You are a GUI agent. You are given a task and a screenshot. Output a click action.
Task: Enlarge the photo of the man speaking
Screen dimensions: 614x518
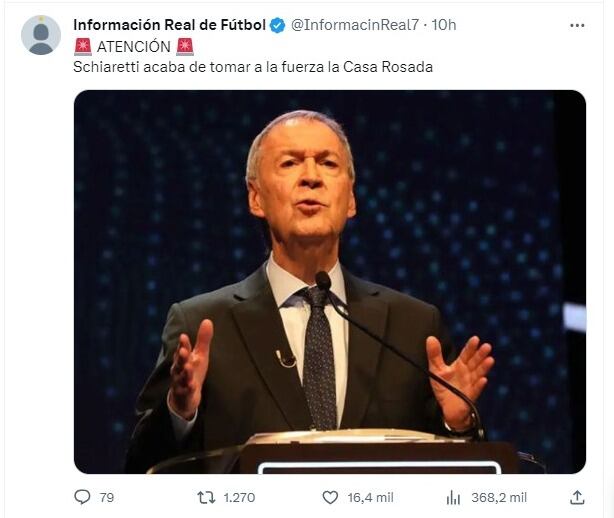tap(330, 282)
